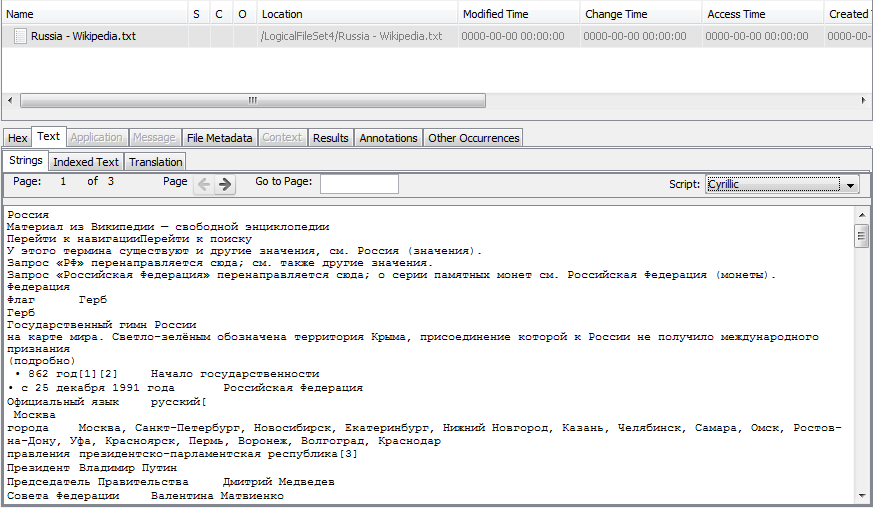Image resolution: width=873 pixels, height=508 pixels.
Task: Click the text 'Валентина Матвиенко'
Action: point(217,496)
